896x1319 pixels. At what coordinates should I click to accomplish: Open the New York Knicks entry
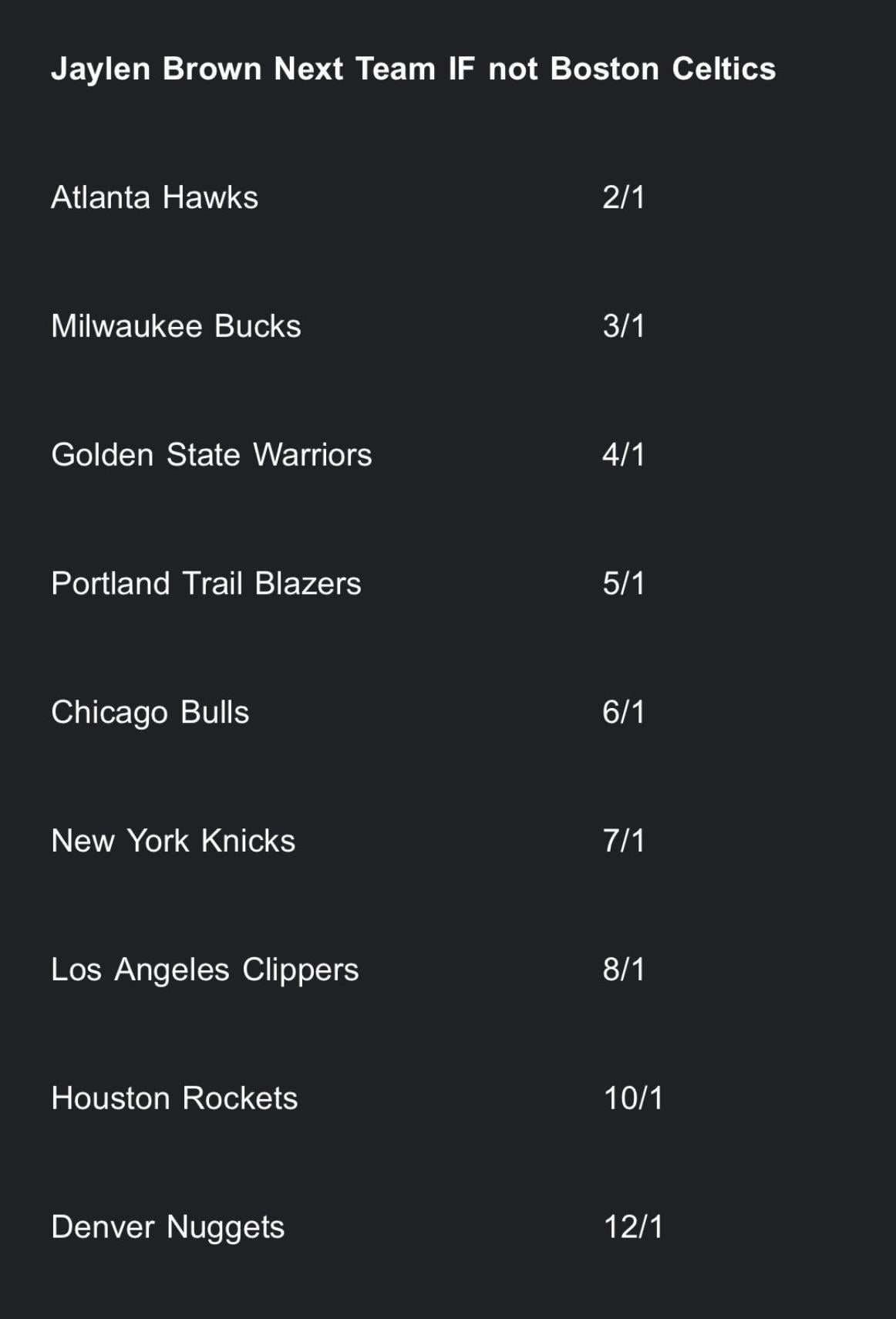point(173,841)
